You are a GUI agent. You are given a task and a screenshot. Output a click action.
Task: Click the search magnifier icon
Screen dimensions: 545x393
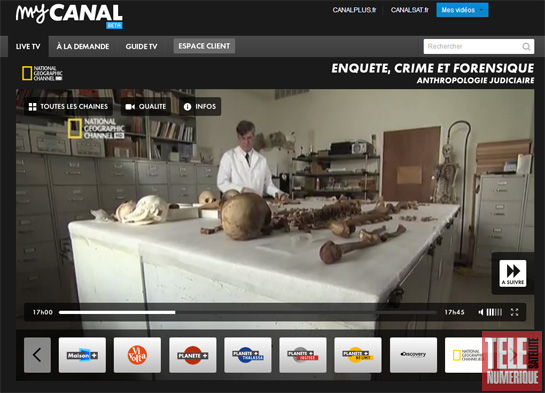pyautogui.click(x=526, y=47)
